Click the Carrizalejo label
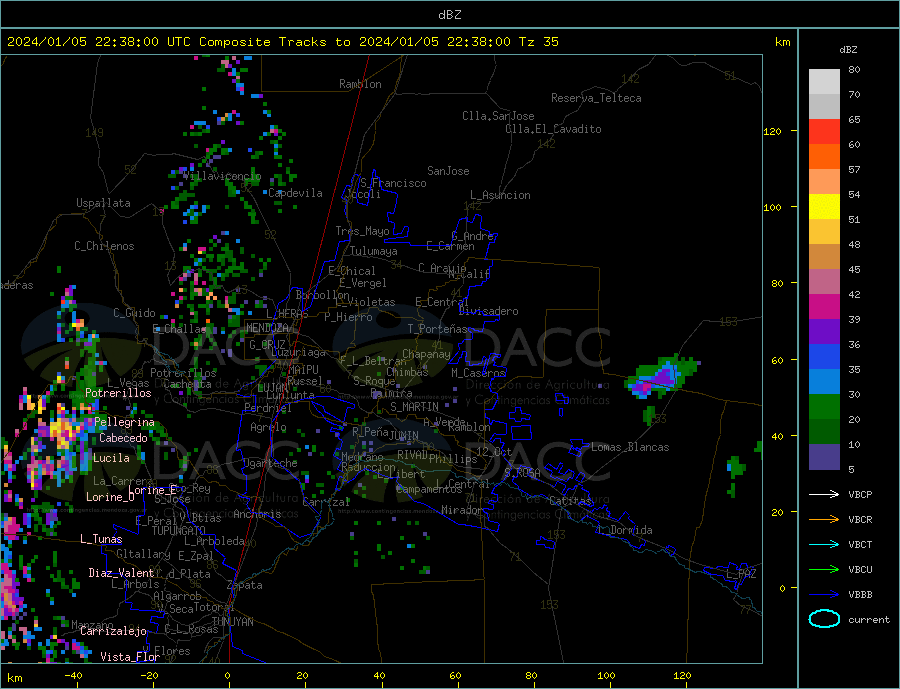 click(113, 631)
